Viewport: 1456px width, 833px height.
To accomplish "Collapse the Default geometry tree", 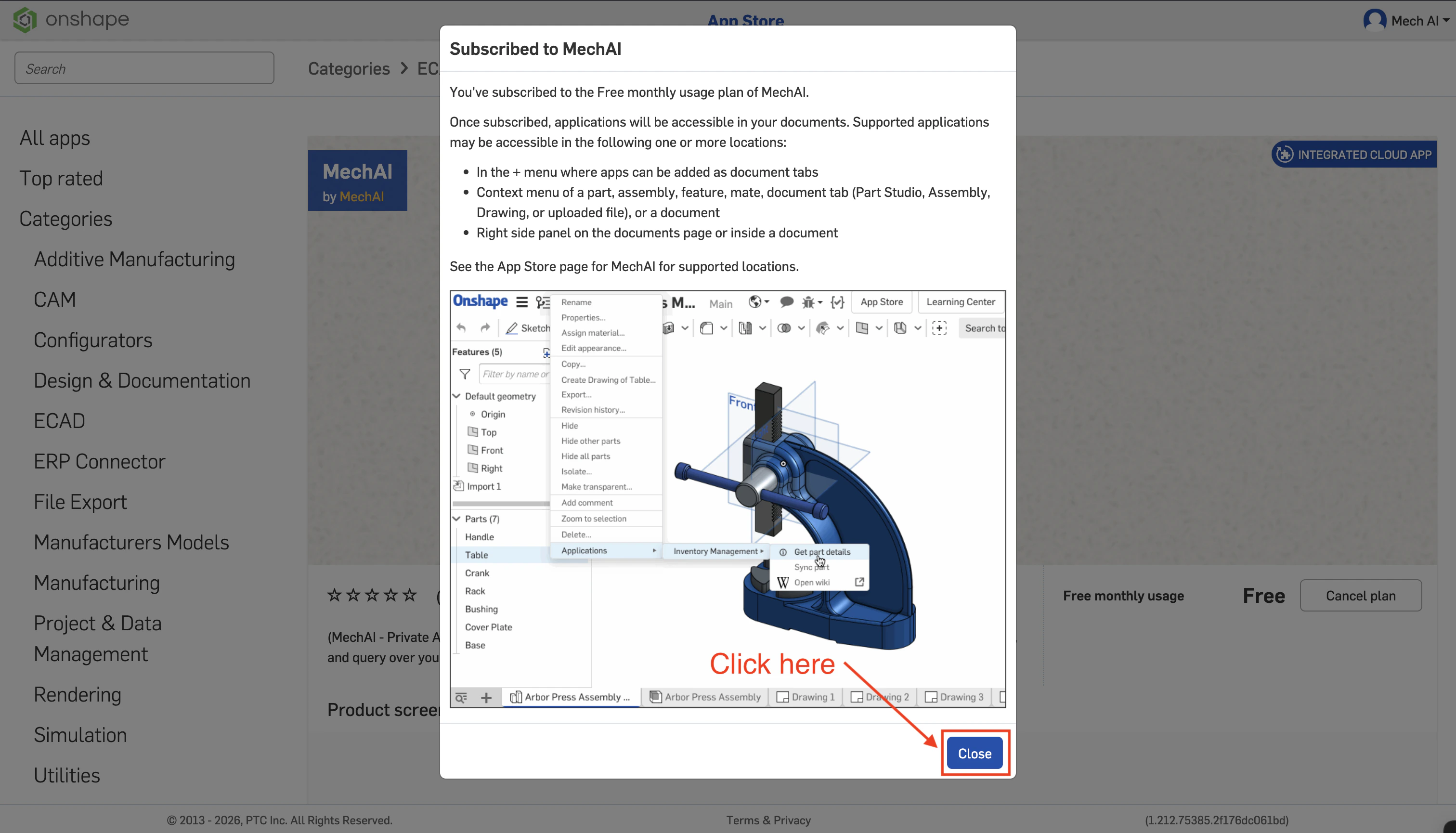I will pyautogui.click(x=456, y=395).
